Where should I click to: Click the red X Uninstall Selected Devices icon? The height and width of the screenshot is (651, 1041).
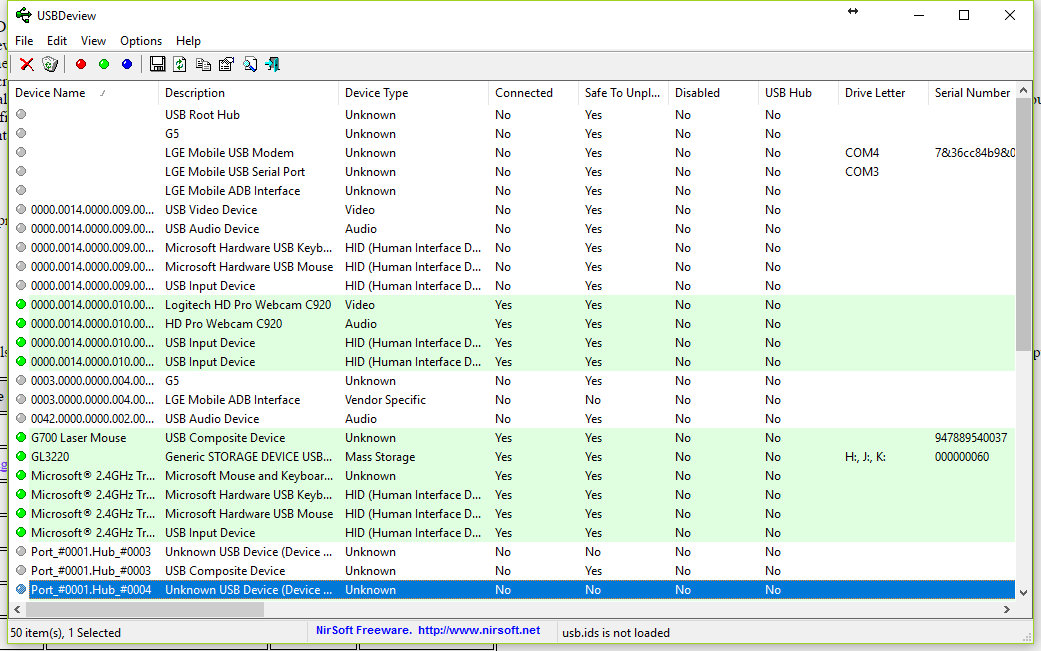pyautogui.click(x=27, y=64)
